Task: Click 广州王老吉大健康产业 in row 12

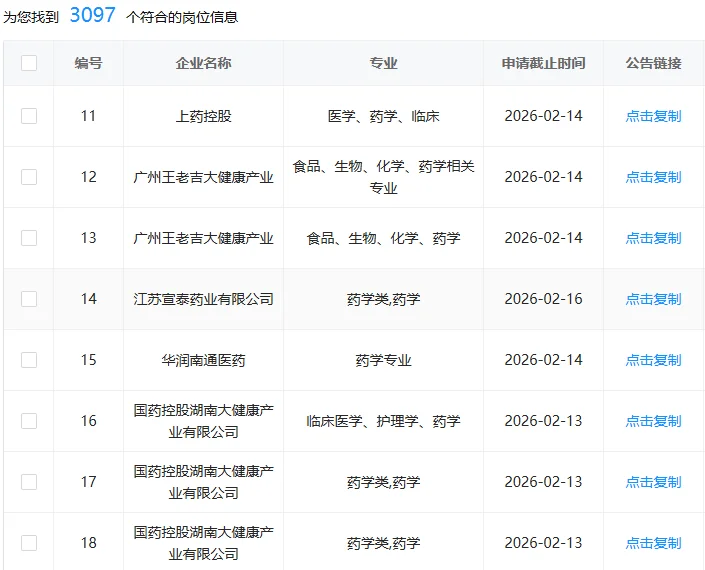Action: (x=203, y=177)
